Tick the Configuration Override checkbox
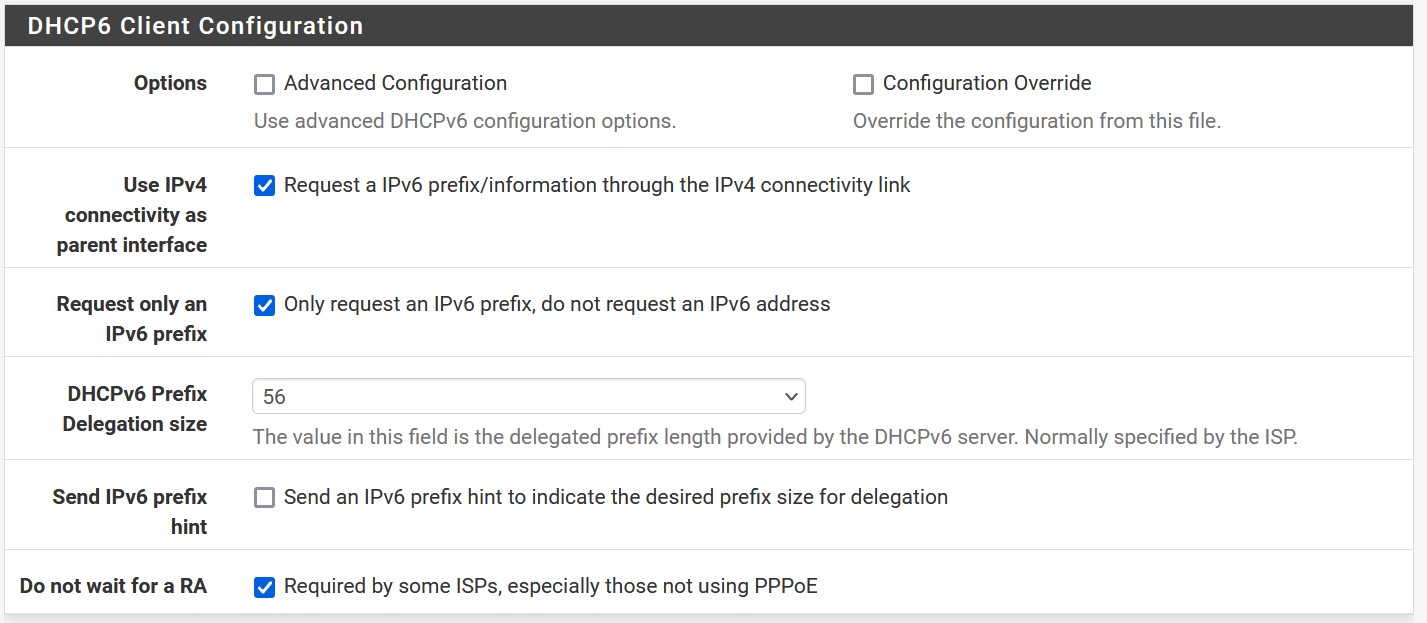Screen dimensions: 1427x623 pos(863,85)
